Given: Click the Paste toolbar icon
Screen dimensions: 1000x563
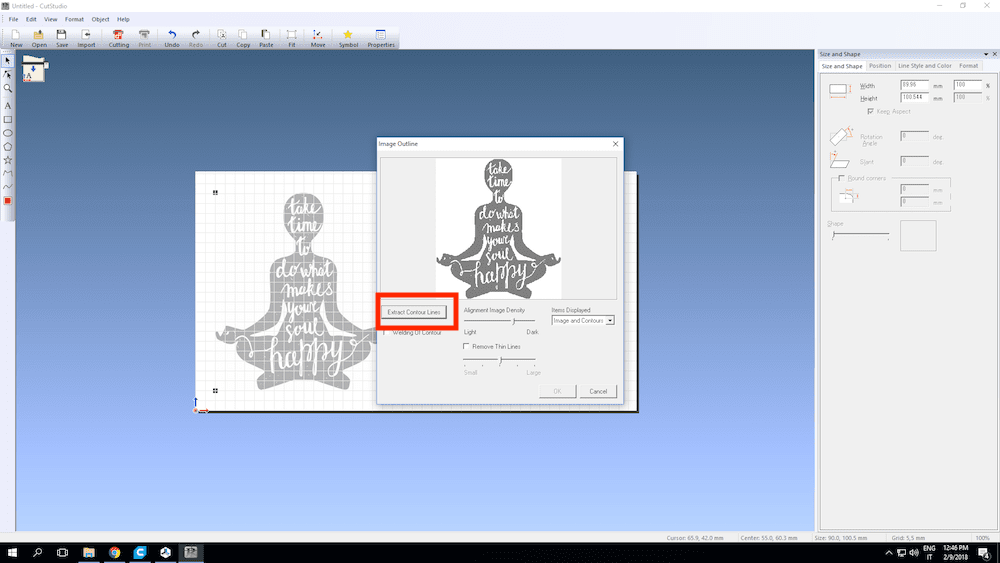Looking at the screenshot, I should [x=266, y=38].
